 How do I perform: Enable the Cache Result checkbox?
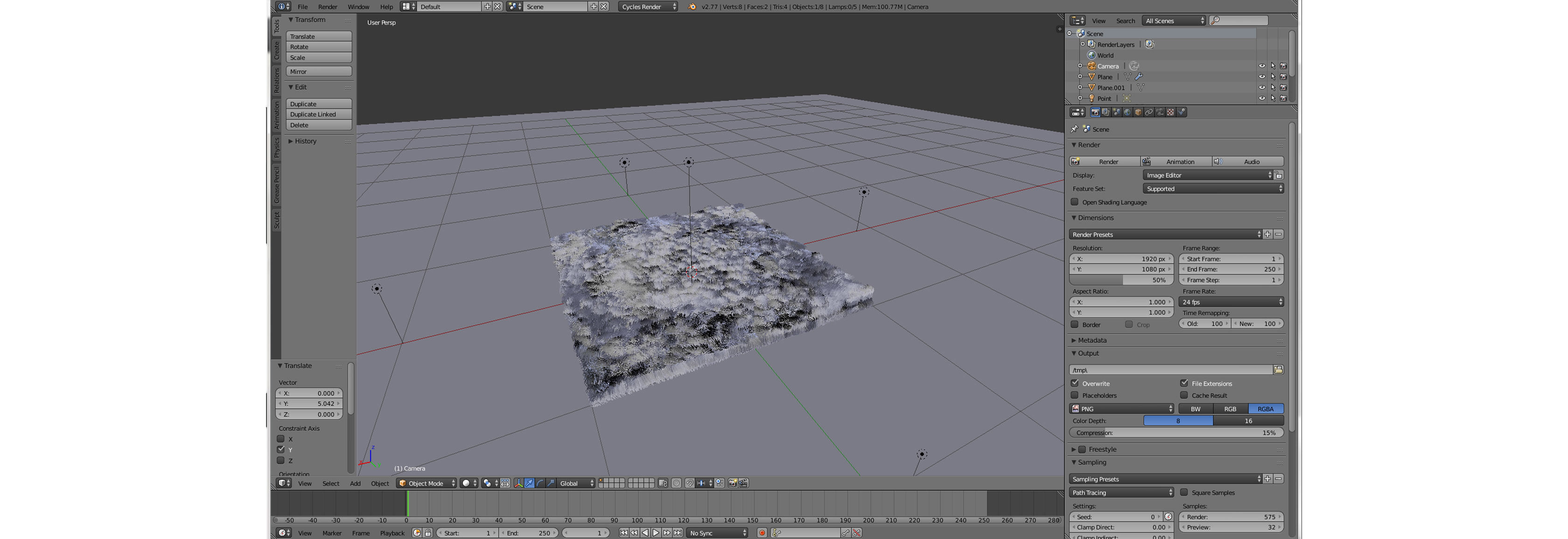coord(1184,395)
